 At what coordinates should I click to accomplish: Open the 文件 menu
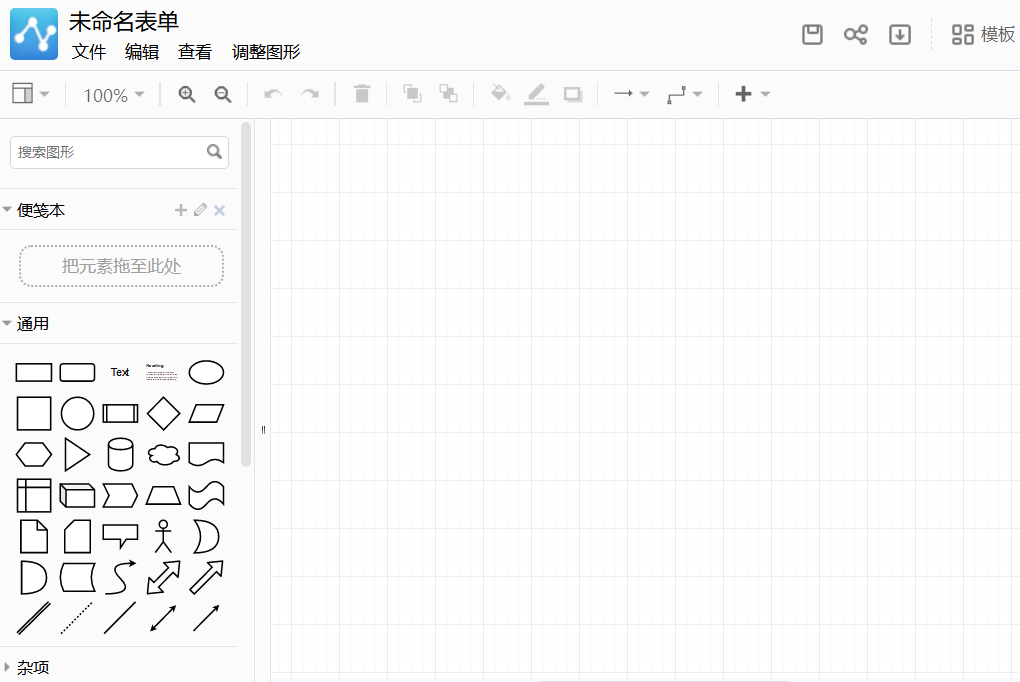tap(88, 52)
